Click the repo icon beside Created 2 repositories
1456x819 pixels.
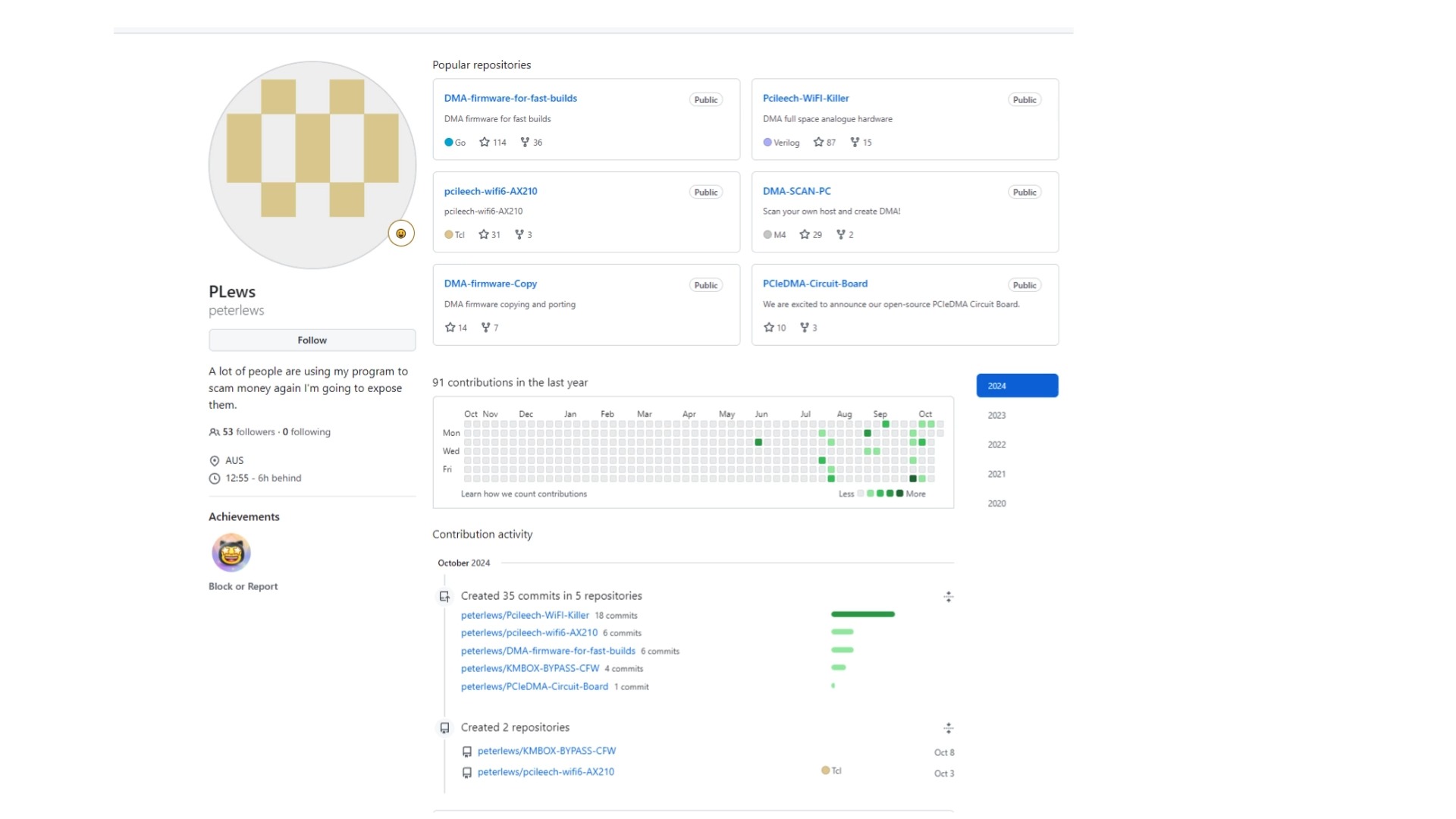[444, 728]
